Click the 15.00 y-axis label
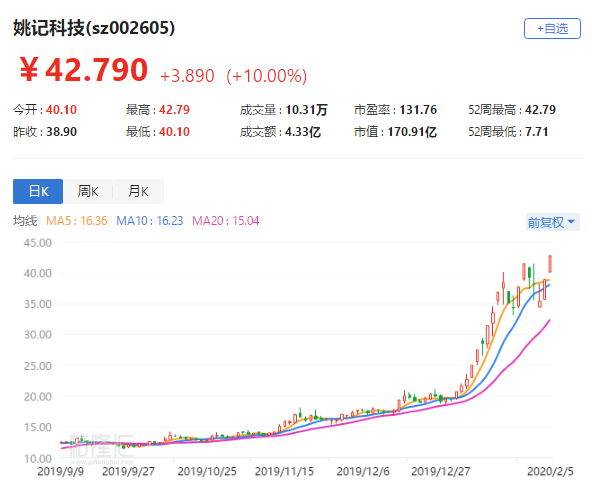The height and width of the screenshot is (481, 592). point(38,427)
